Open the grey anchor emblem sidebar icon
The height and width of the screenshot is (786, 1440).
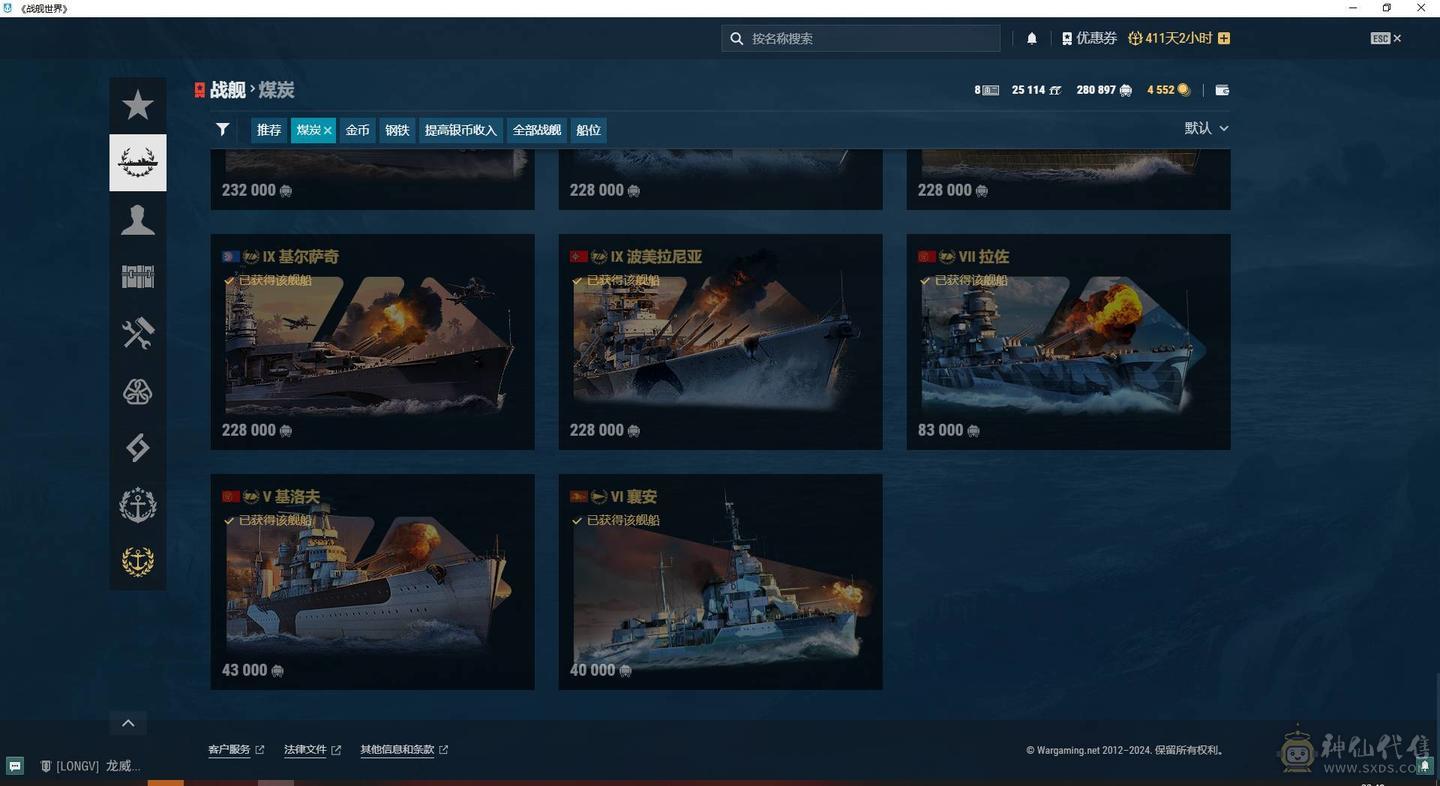138,505
